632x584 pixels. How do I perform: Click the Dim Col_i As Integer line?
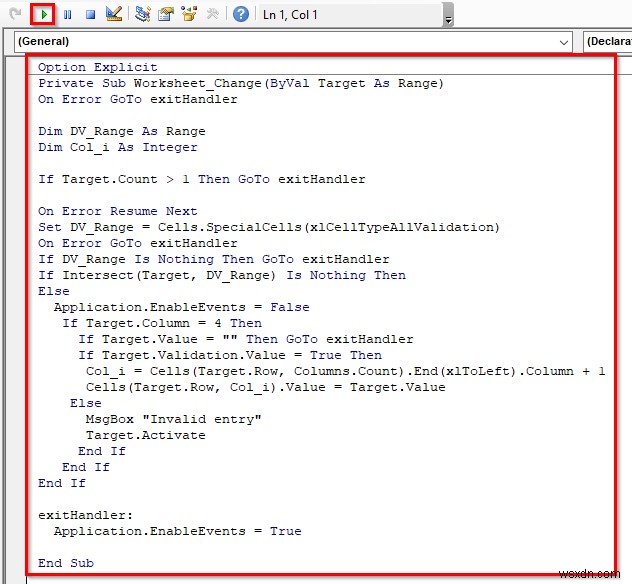[118, 148]
